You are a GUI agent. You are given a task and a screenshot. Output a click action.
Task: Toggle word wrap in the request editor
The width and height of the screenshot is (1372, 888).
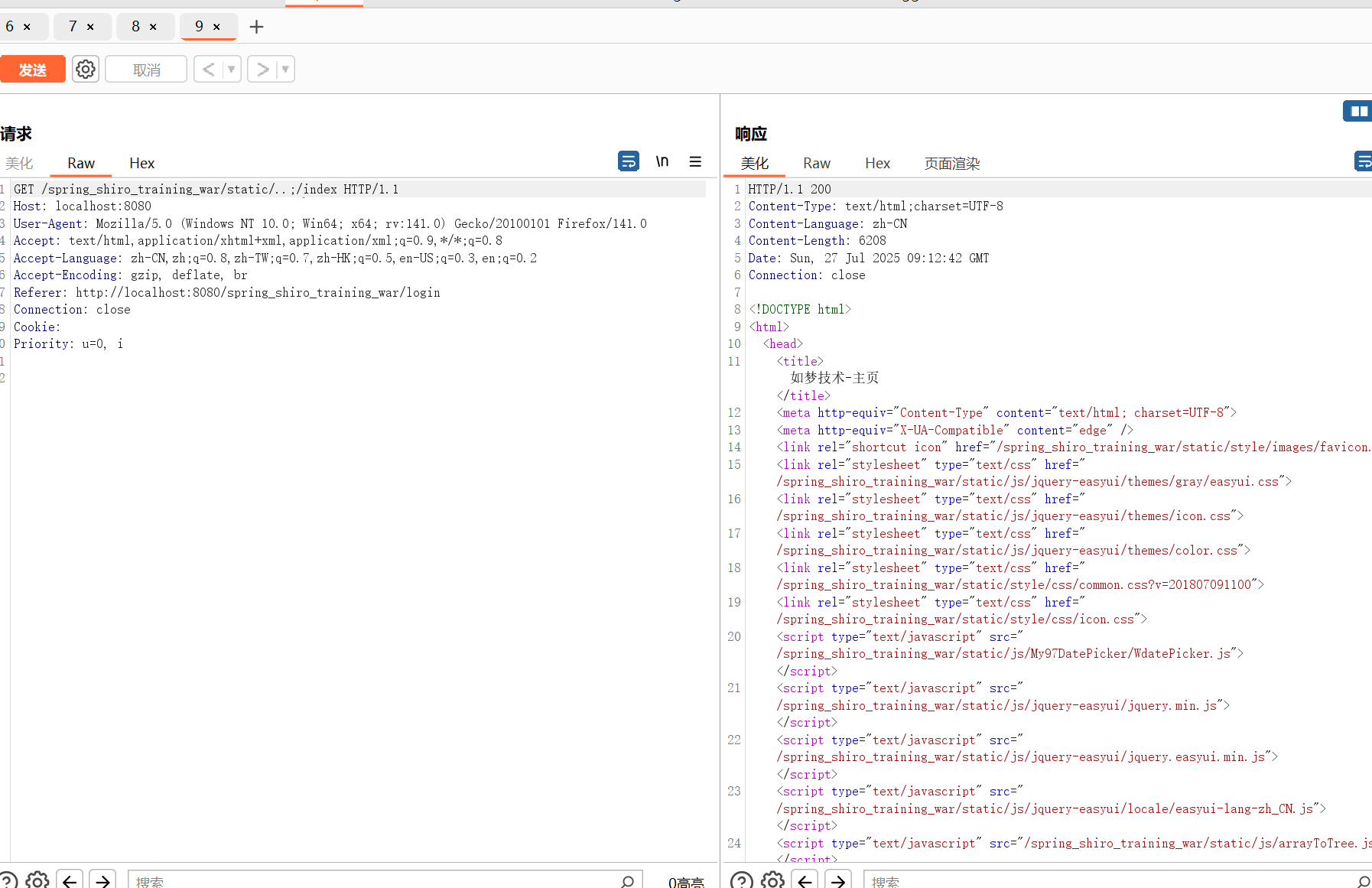[x=629, y=161]
